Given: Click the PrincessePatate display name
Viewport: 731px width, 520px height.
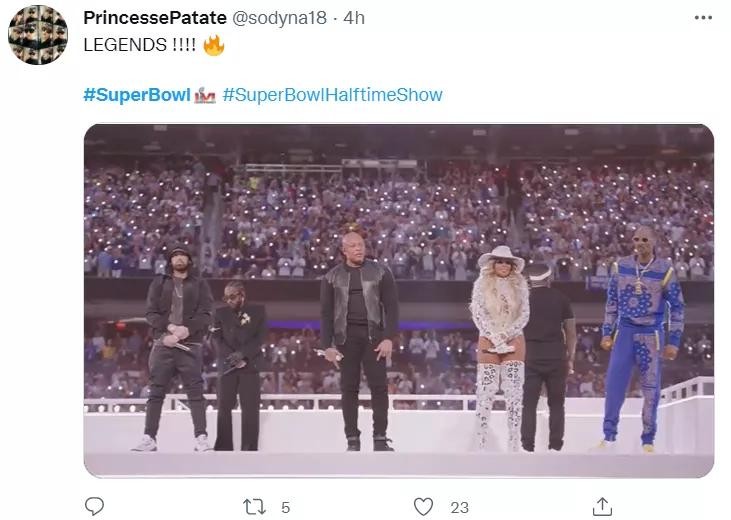Looking at the screenshot, I should (155, 18).
